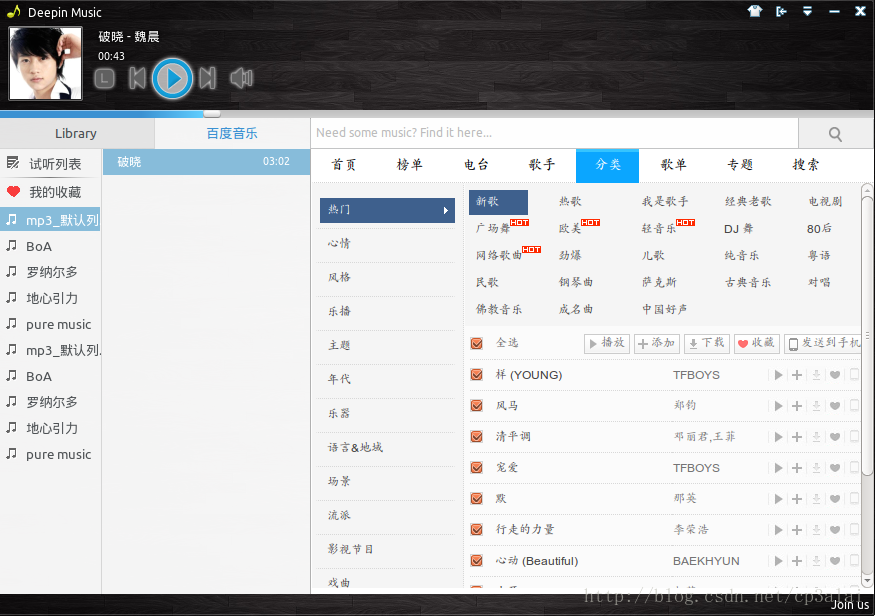This screenshot has height=616, width=875.
Task: Play the 样 (YOUNG) row triangle icon
Action: (x=778, y=375)
